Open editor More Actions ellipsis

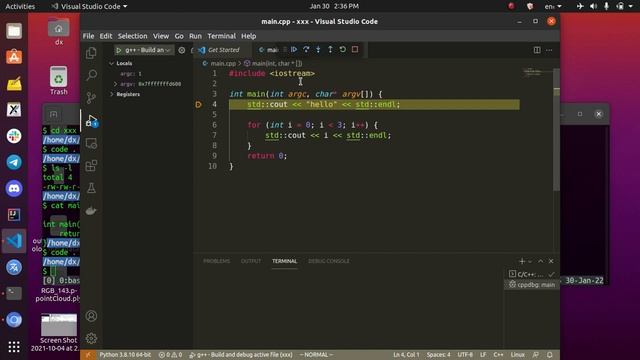549,50
